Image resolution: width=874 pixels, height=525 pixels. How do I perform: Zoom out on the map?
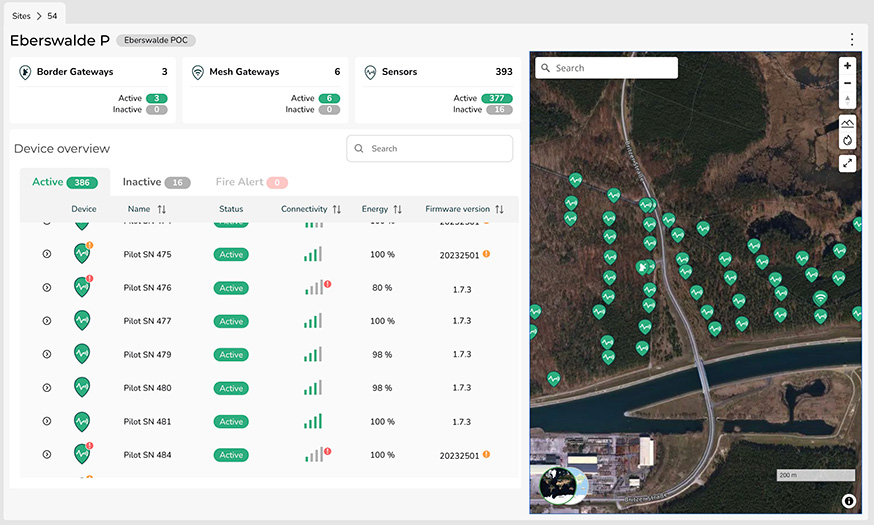(x=847, y=83)
